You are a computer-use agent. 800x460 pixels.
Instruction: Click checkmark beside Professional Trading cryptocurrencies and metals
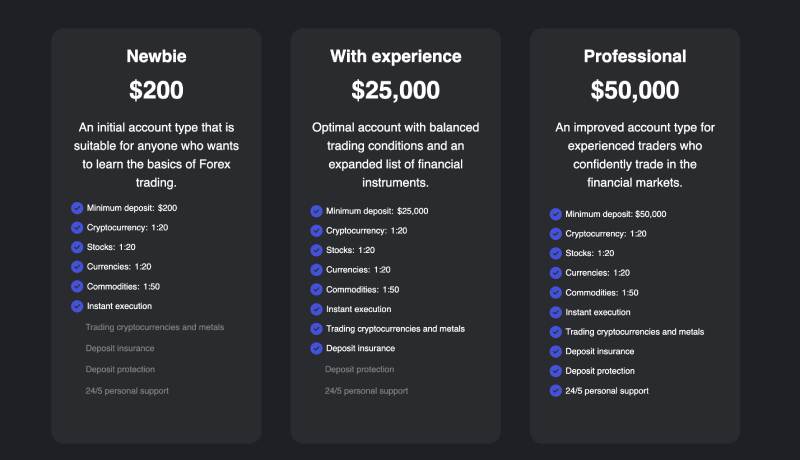click(555, 332)
